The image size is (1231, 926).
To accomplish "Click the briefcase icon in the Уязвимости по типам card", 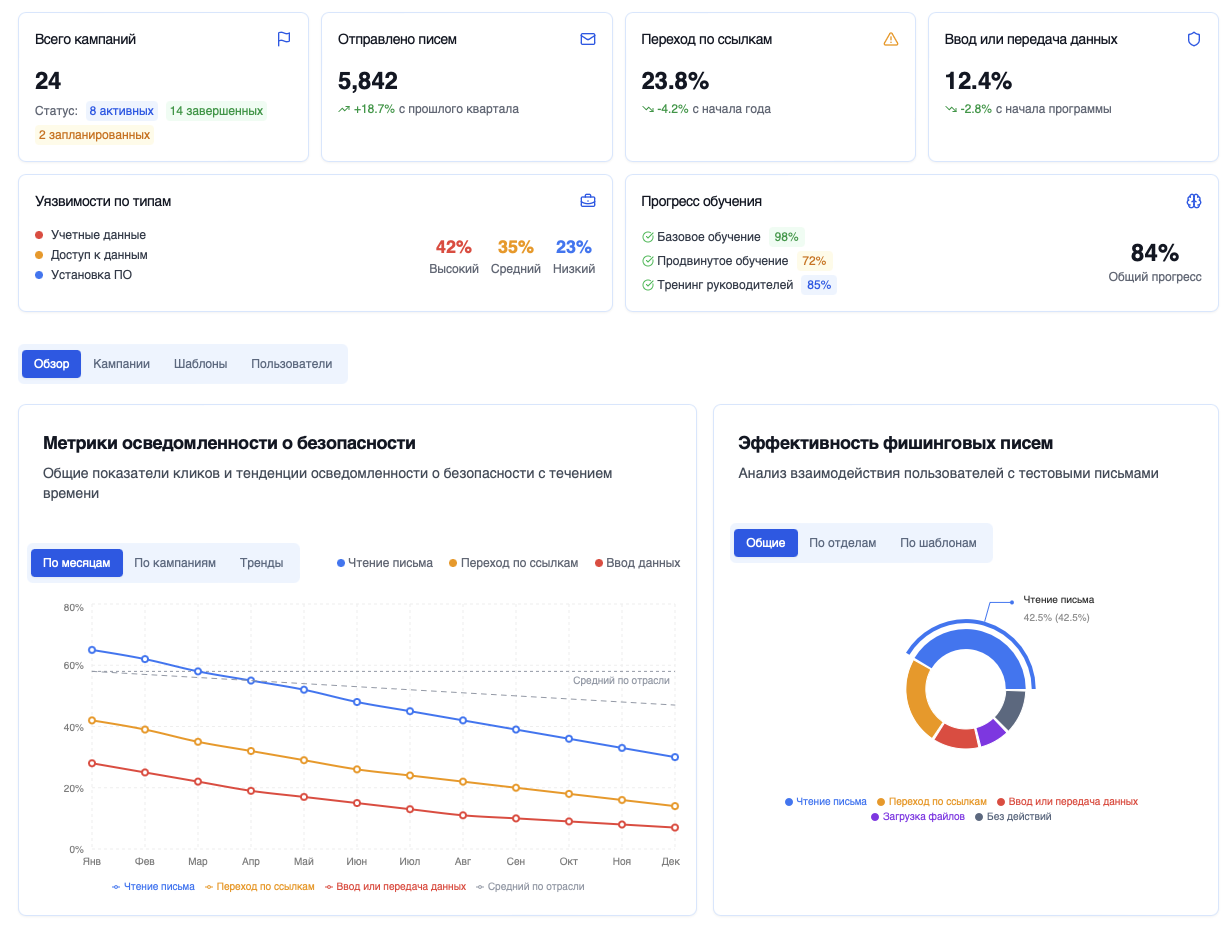I will click(588, 201).
